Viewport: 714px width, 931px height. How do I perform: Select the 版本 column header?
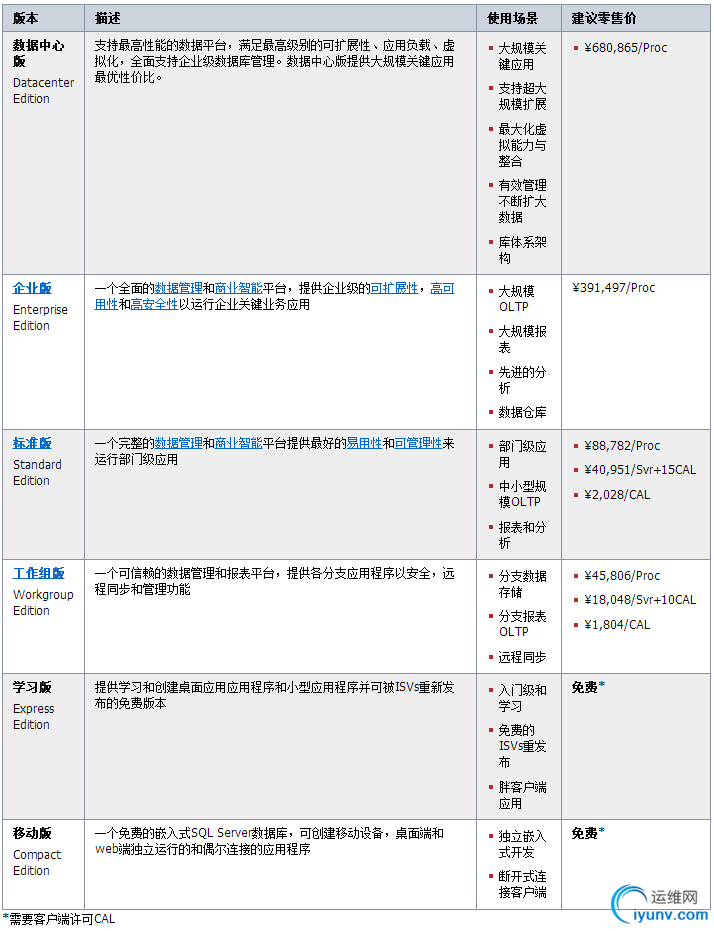[26, 18]
